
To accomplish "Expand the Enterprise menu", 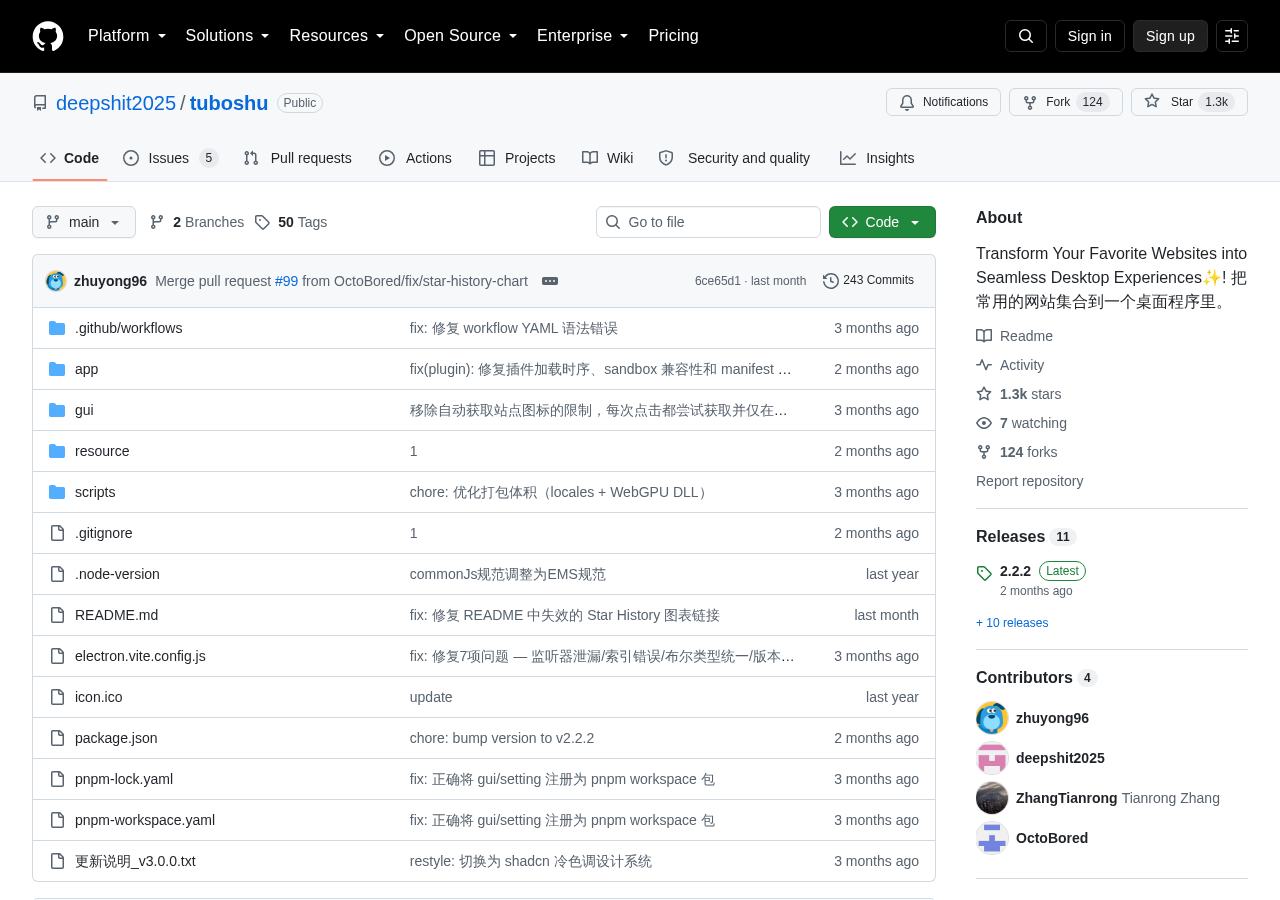I will click(x=583, y=36).
